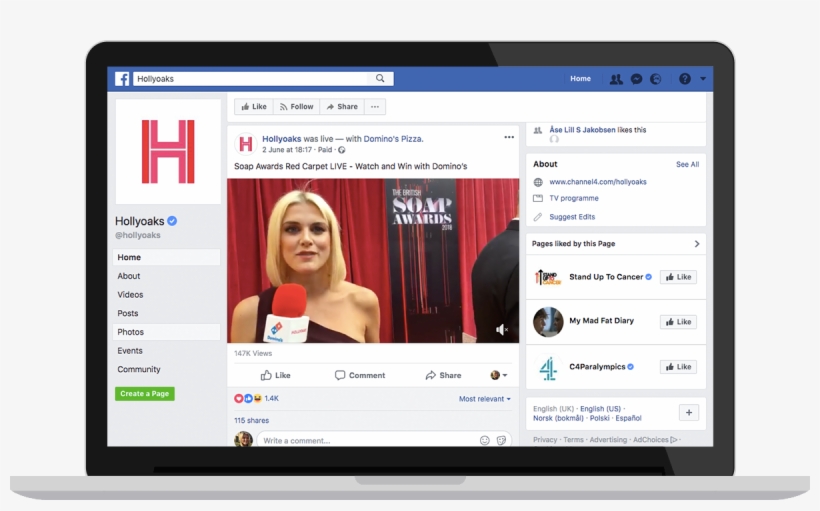Open the notifications globe icon
Image resolution: width=820 pixels, height=511 pixels.
coord(655,79)
